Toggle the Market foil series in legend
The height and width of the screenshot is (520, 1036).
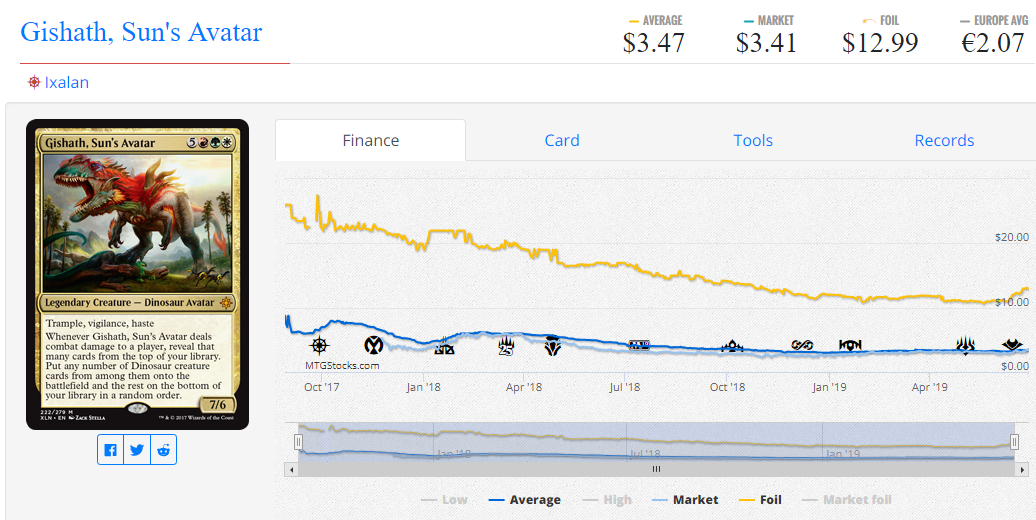pyautogui.click(x=846, y=500)
